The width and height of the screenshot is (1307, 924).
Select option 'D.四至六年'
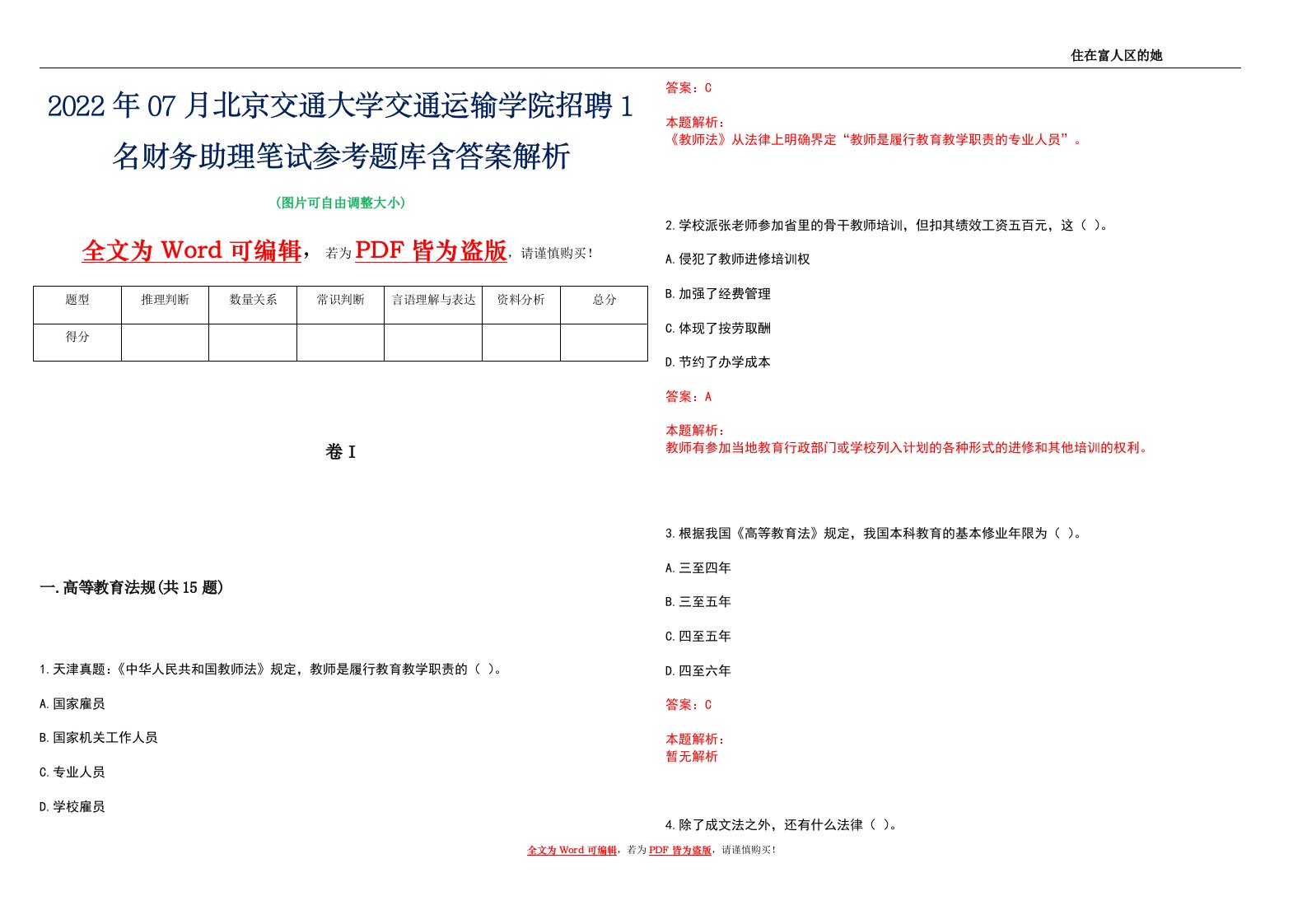click(x=698, y=671)
